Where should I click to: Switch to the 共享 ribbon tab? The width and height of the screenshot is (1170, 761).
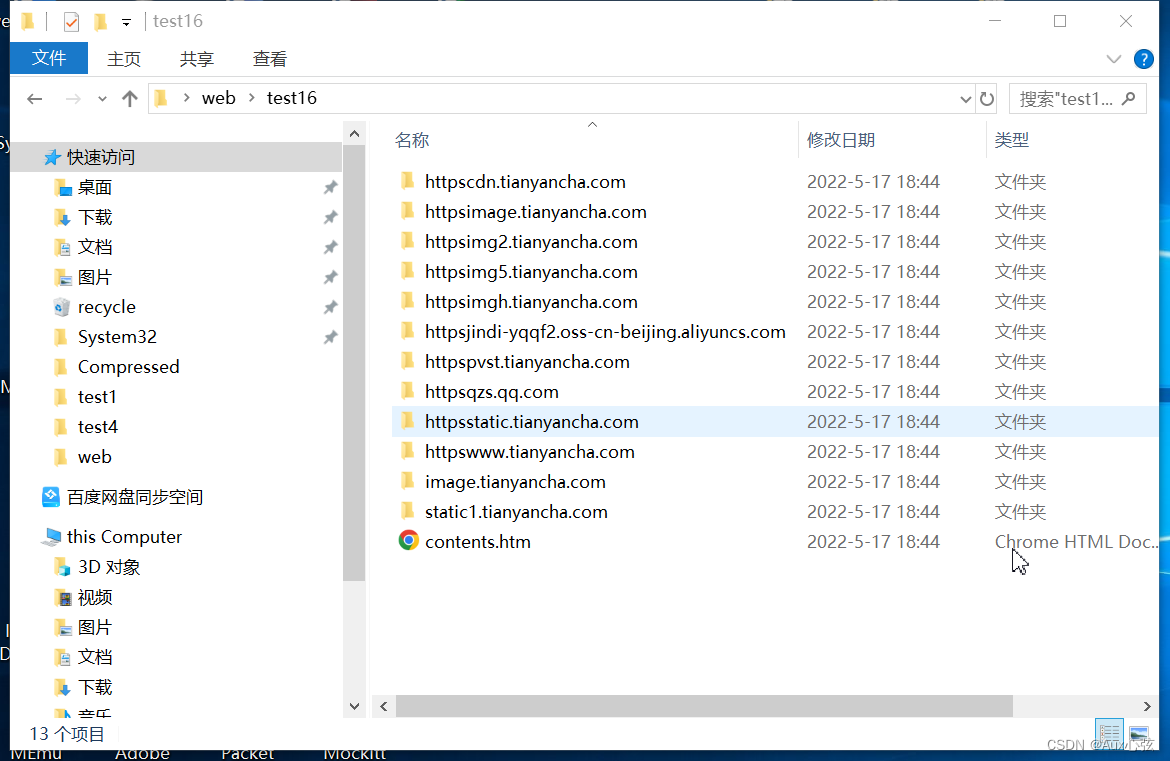tap(197, 59)
